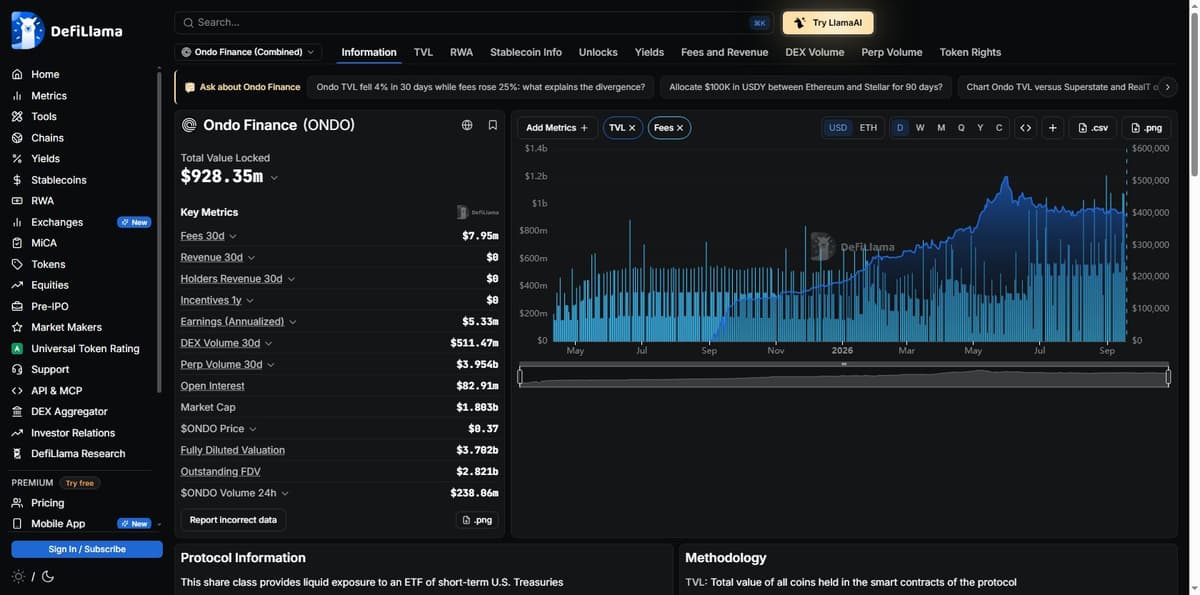Open the Yields sidebar page

pos(45,159)
